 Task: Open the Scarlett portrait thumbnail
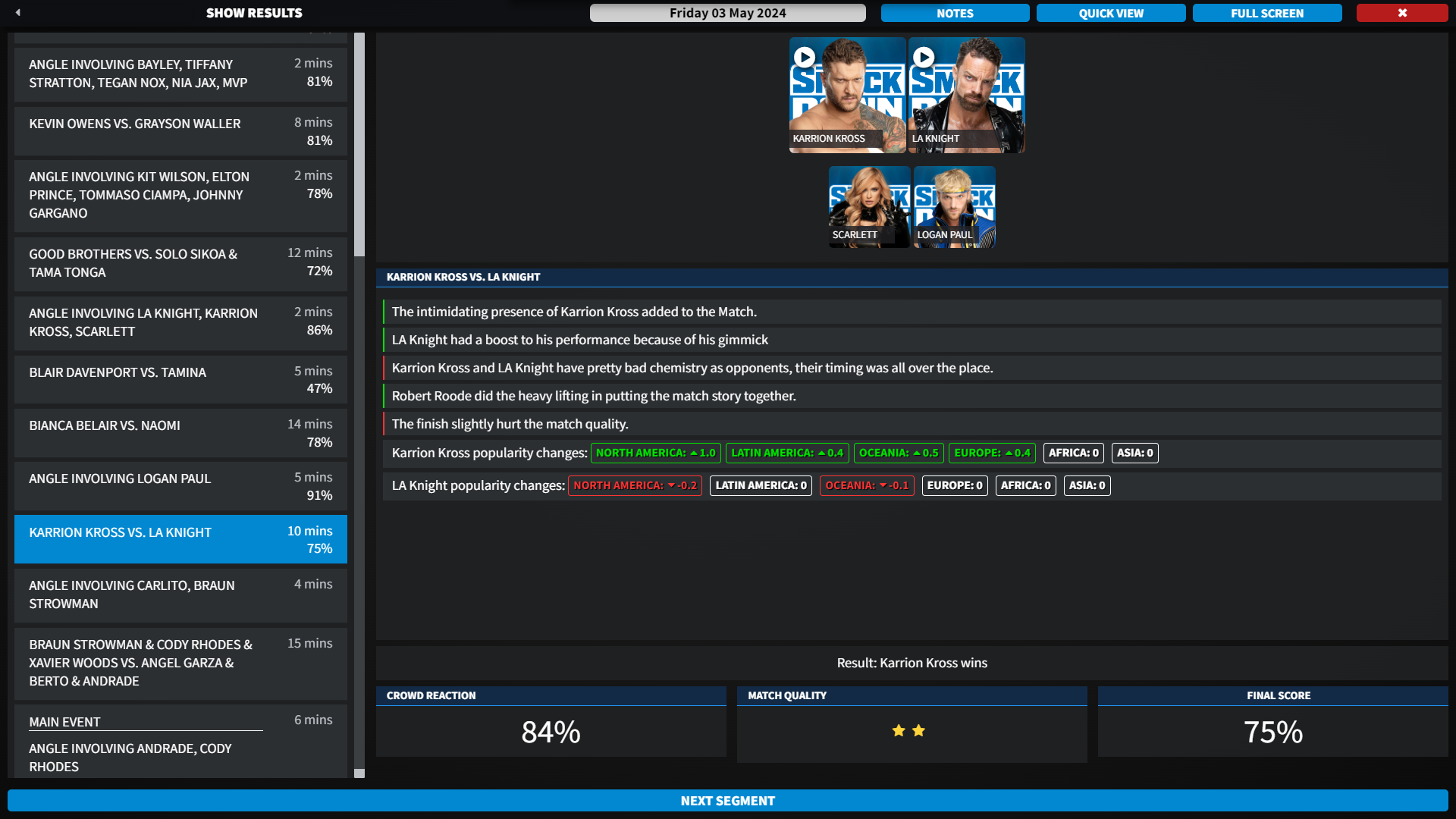(869, 206)
